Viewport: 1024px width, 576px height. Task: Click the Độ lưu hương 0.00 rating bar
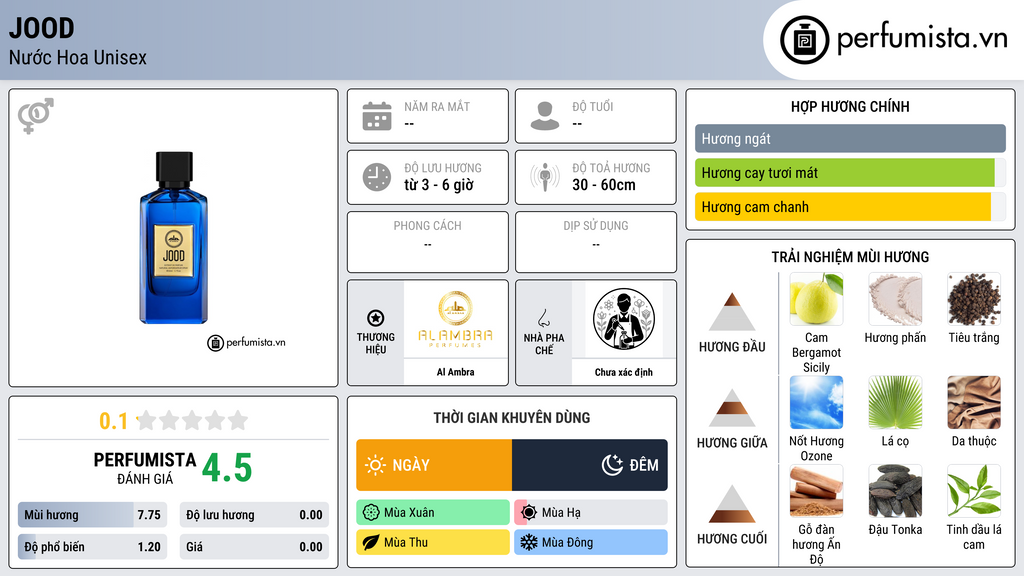[254, 515]
